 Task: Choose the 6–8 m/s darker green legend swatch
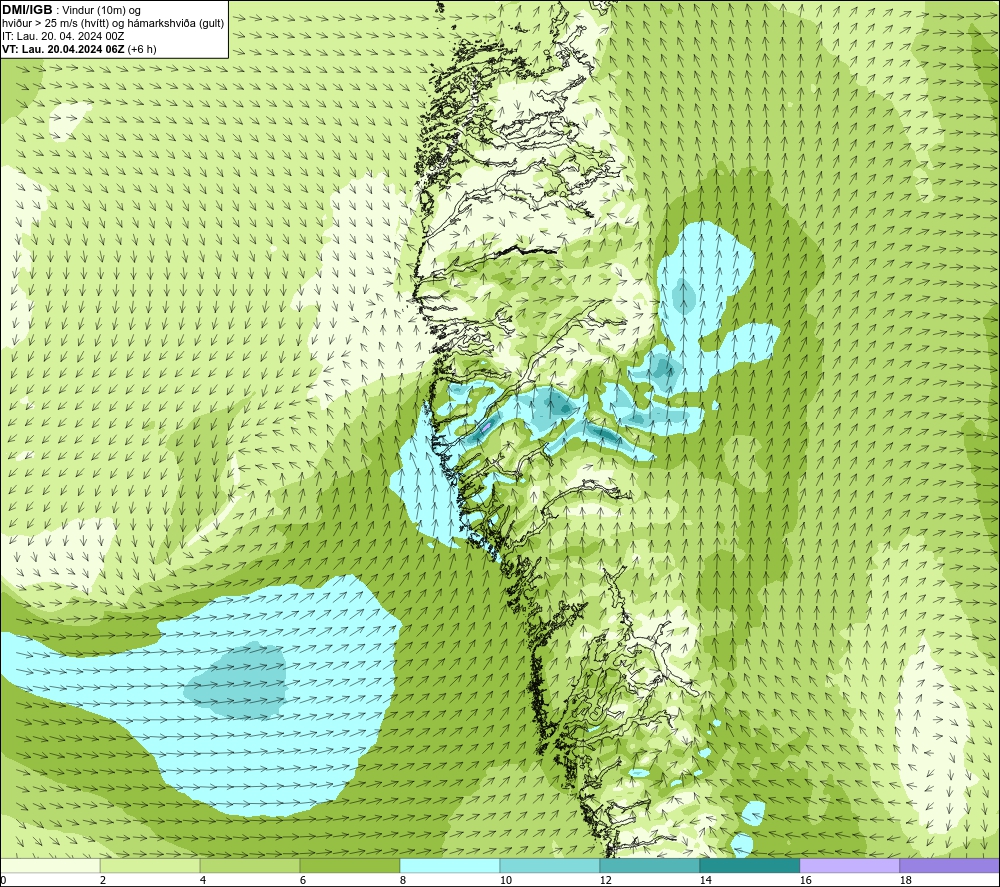(x=349, y=865)
